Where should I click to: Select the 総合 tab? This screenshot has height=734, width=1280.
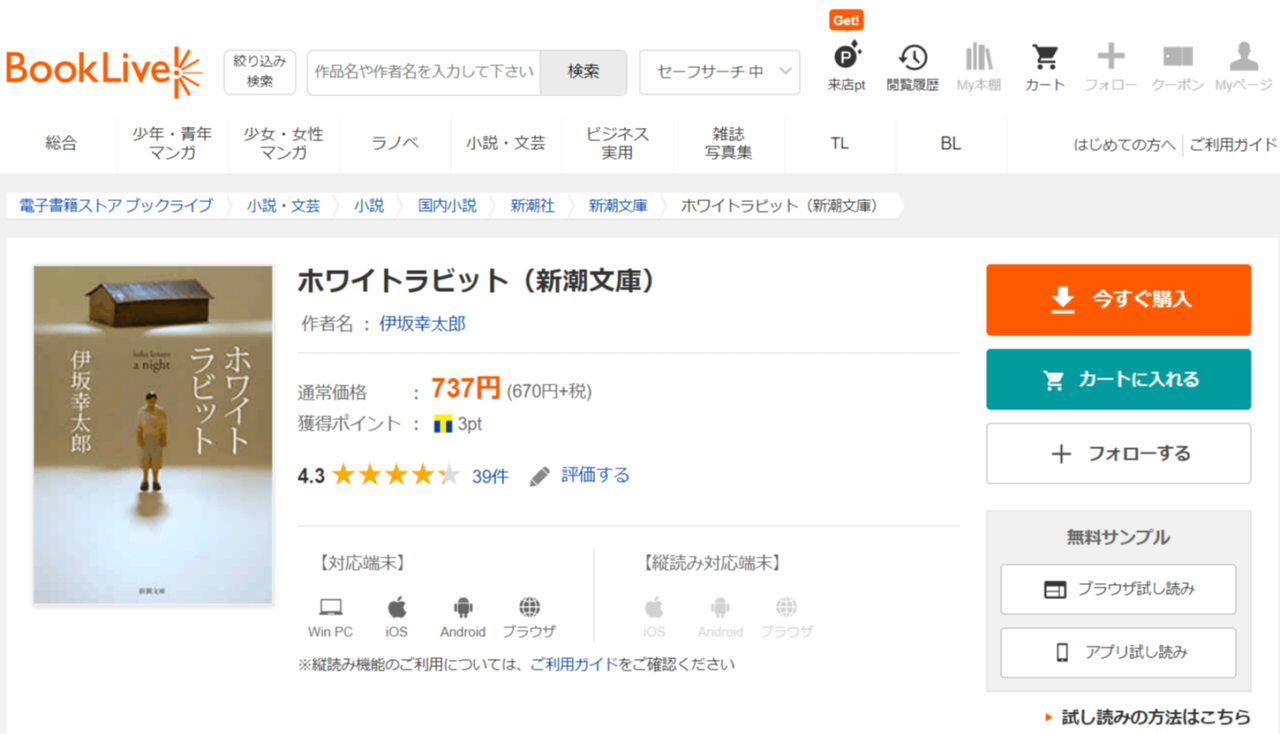61,144
